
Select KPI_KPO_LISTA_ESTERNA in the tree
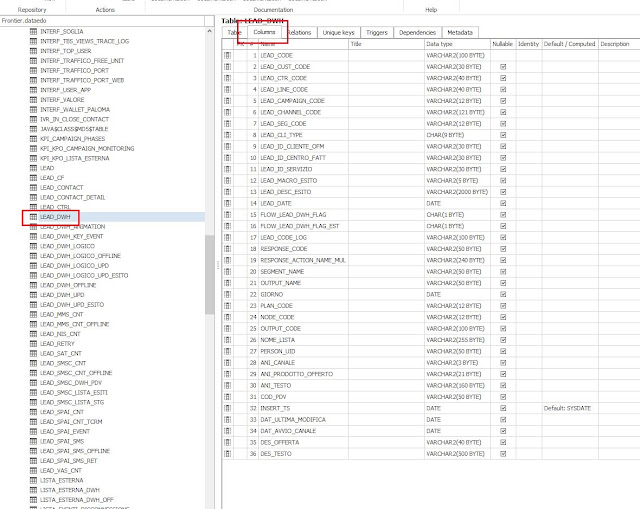(x=74, y=158)
